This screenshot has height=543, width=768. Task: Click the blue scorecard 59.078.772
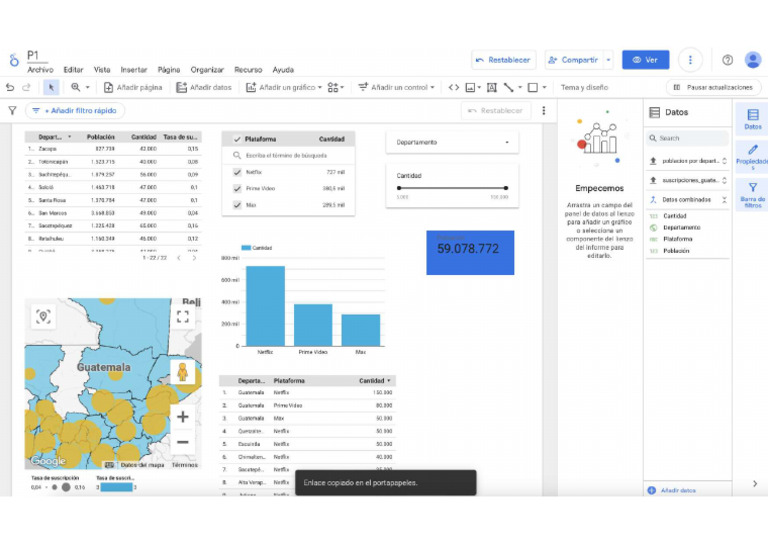[470, 253]
